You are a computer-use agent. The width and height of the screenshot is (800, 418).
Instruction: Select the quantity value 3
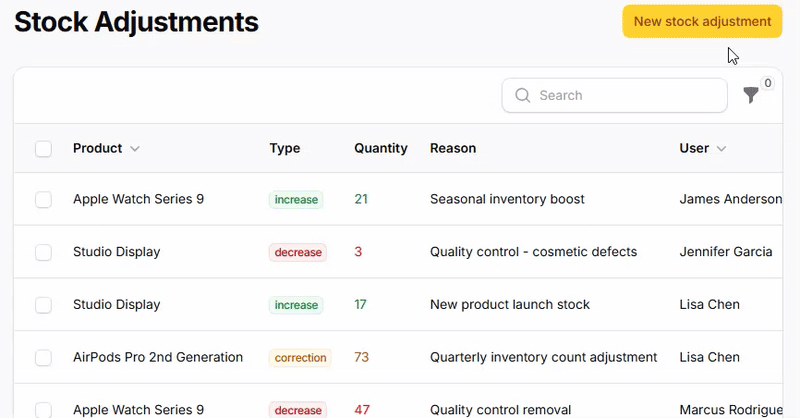pos(358,252)
